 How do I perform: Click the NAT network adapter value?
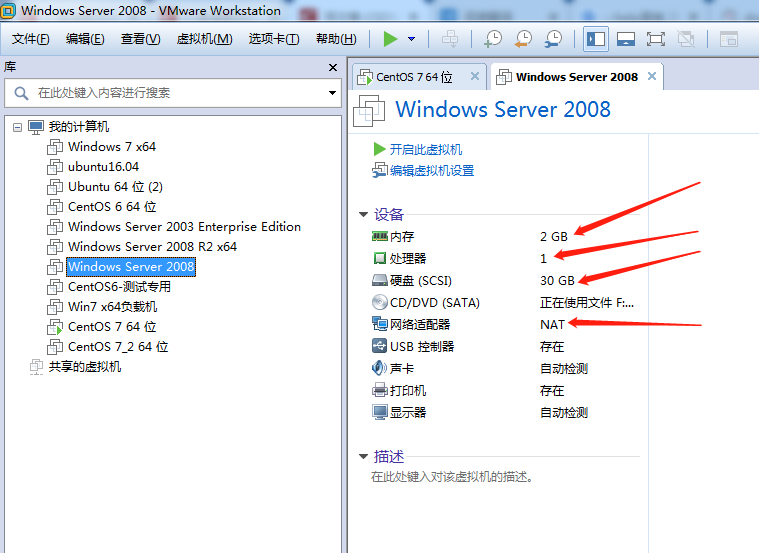[x=552, y=324]
